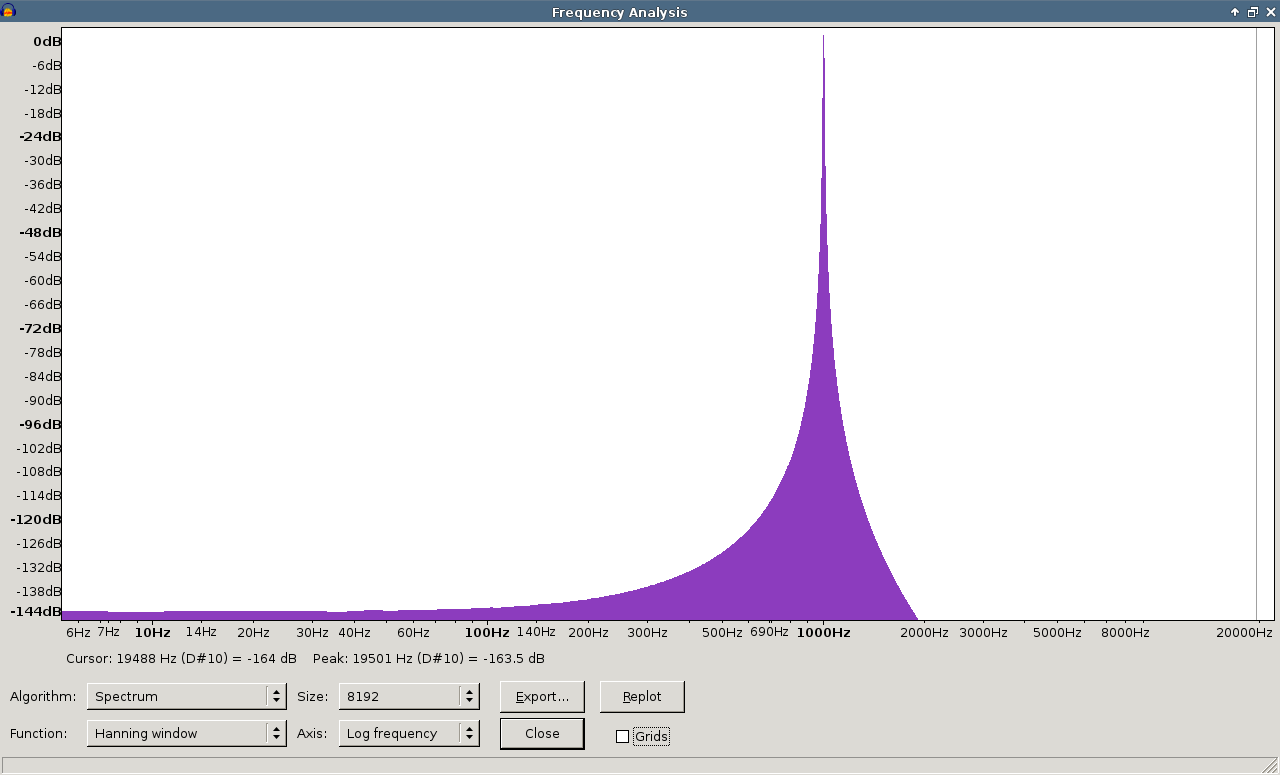Click the vertical cursor line near 20000Hz
The width and height of the screenshot is (1280, 775).
[1256, 320]
